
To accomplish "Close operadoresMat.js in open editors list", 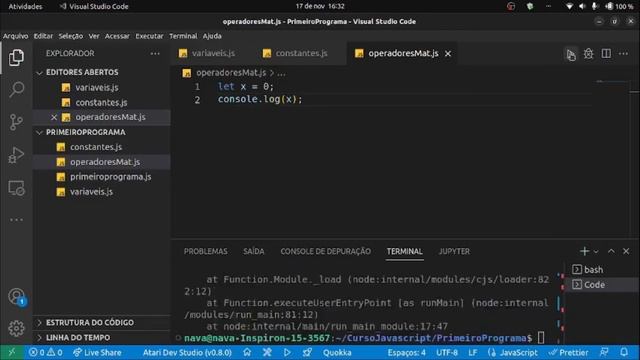I will (x=54, y=117).
